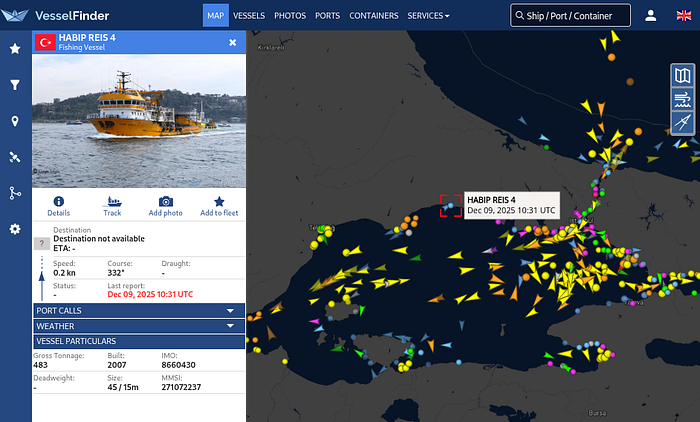
Task: Open vessel Details info icon
Action: [58, 206]
